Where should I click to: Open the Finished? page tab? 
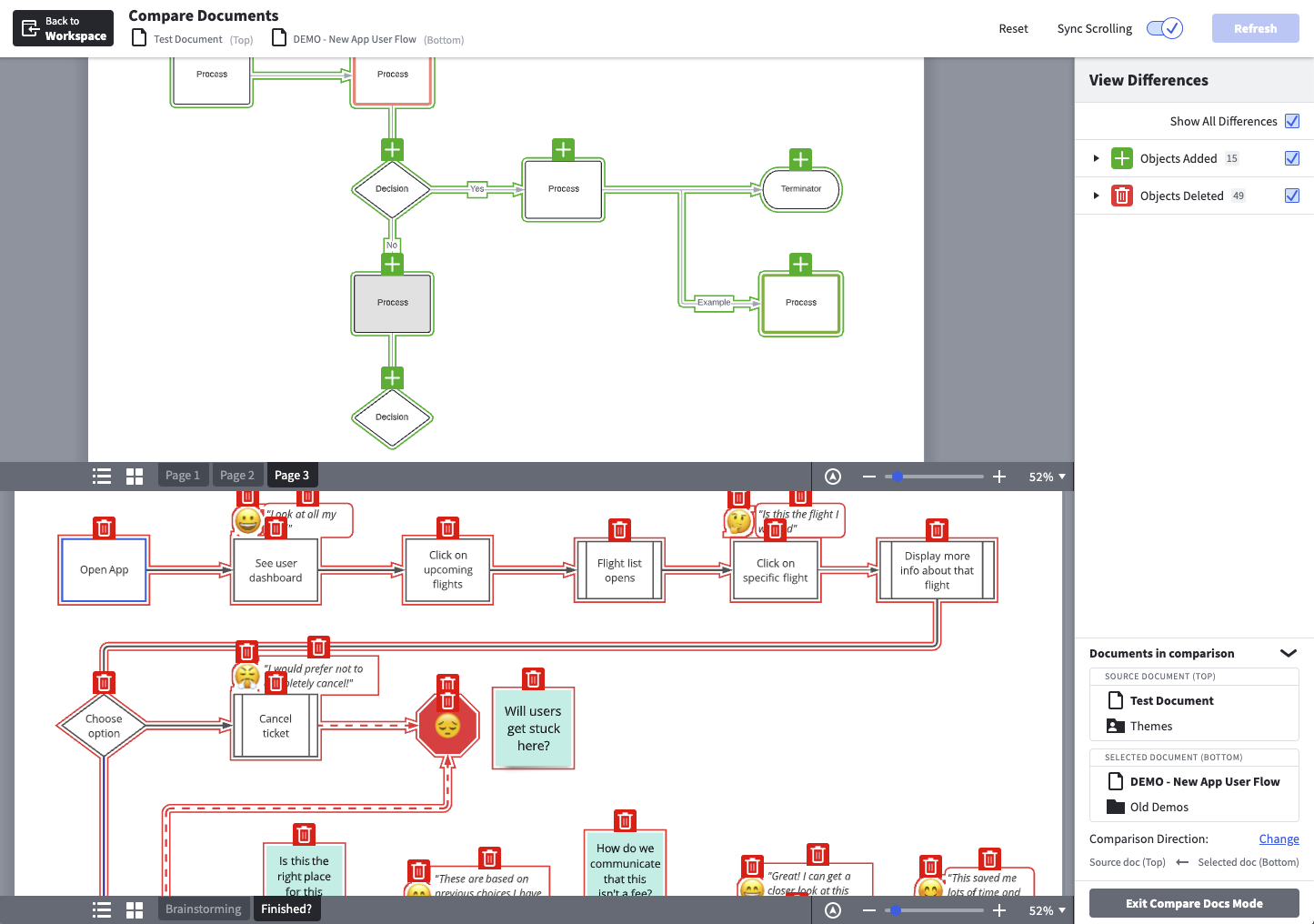(286, 909)
